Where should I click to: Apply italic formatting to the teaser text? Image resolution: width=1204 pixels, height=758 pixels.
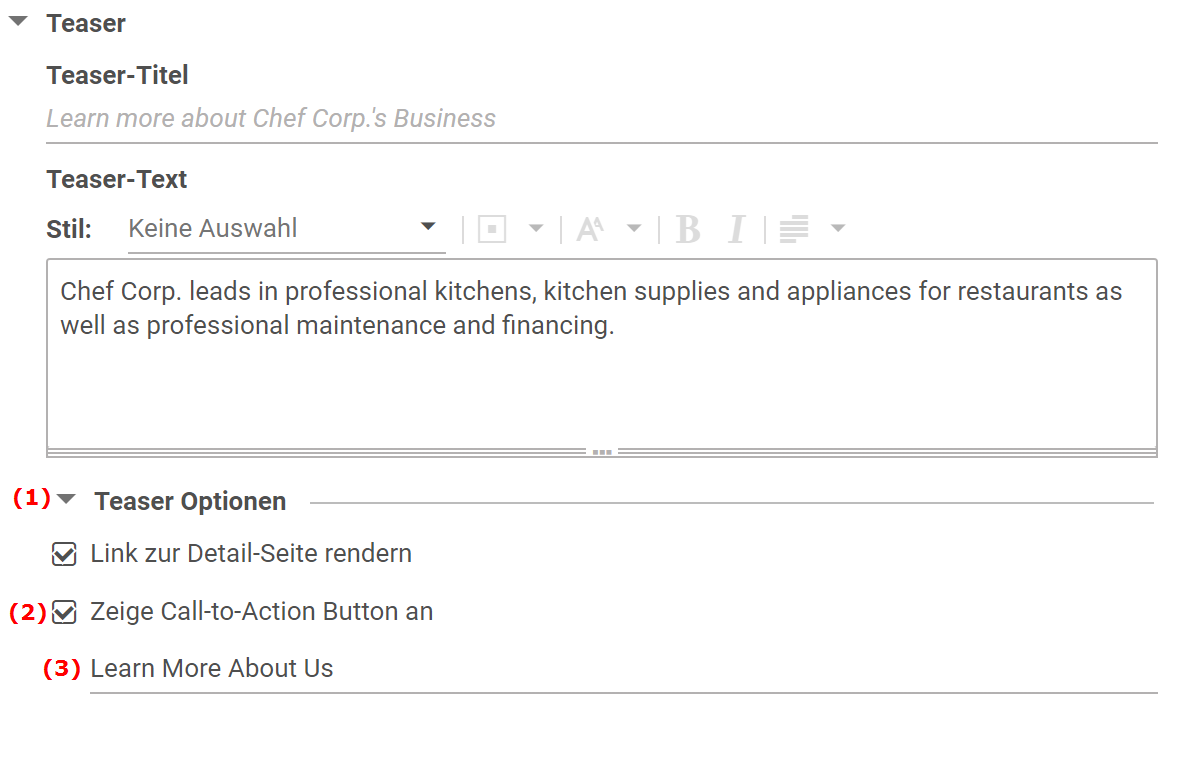tap(737, 229)
